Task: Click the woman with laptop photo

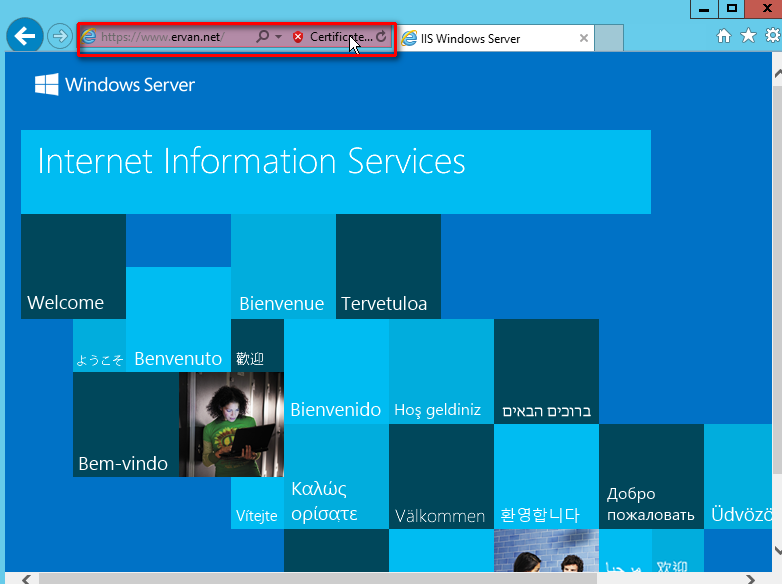Action: click(231, 424)
